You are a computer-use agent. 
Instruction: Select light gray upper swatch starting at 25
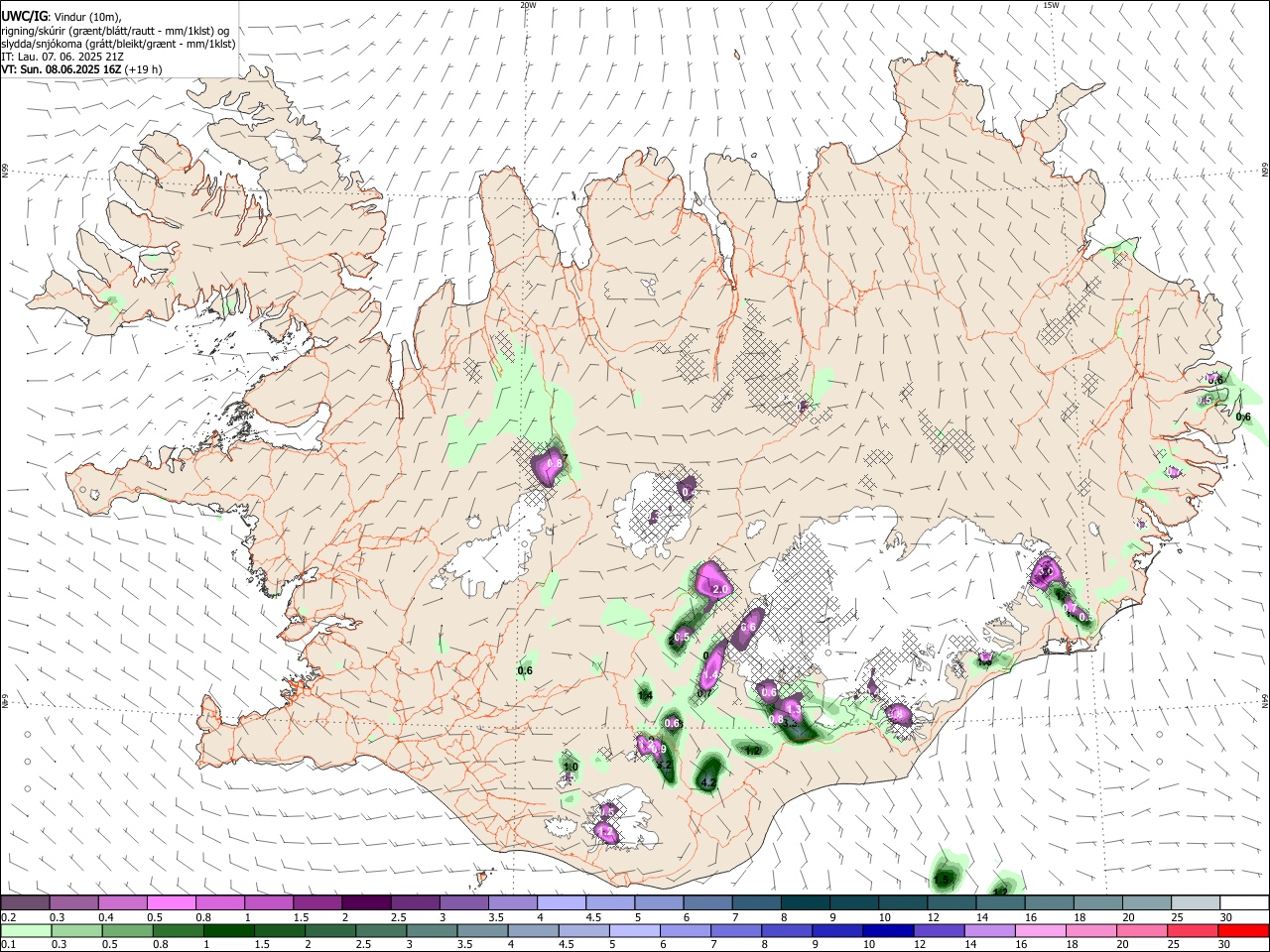coord(1197,902)
